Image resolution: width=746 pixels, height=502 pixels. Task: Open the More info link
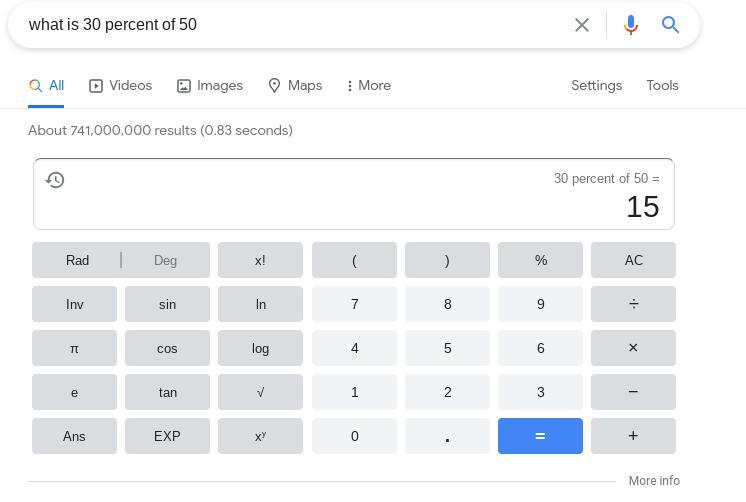pyautogui.click(x=654, y=481)
